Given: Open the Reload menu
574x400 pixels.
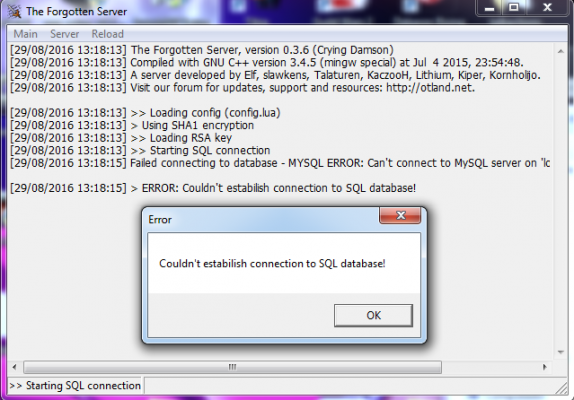Looking at the screenshot, I should (x=107, y=34).
